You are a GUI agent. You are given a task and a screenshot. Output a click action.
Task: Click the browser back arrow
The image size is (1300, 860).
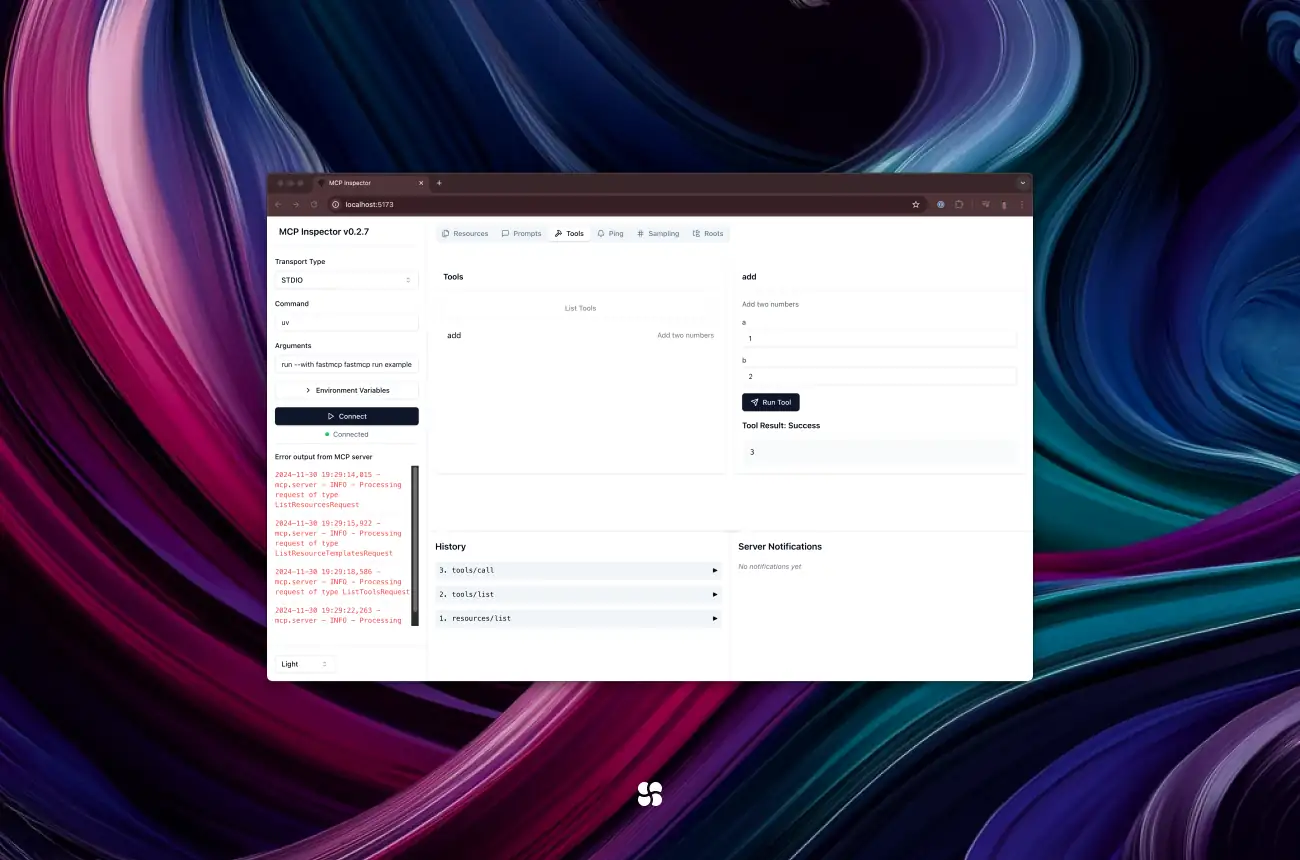278,204
